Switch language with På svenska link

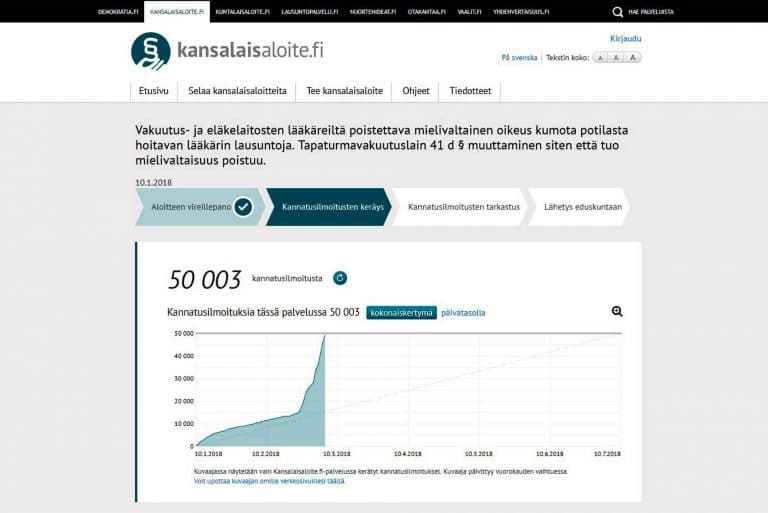pyautogui.click(x=519, y=58)
